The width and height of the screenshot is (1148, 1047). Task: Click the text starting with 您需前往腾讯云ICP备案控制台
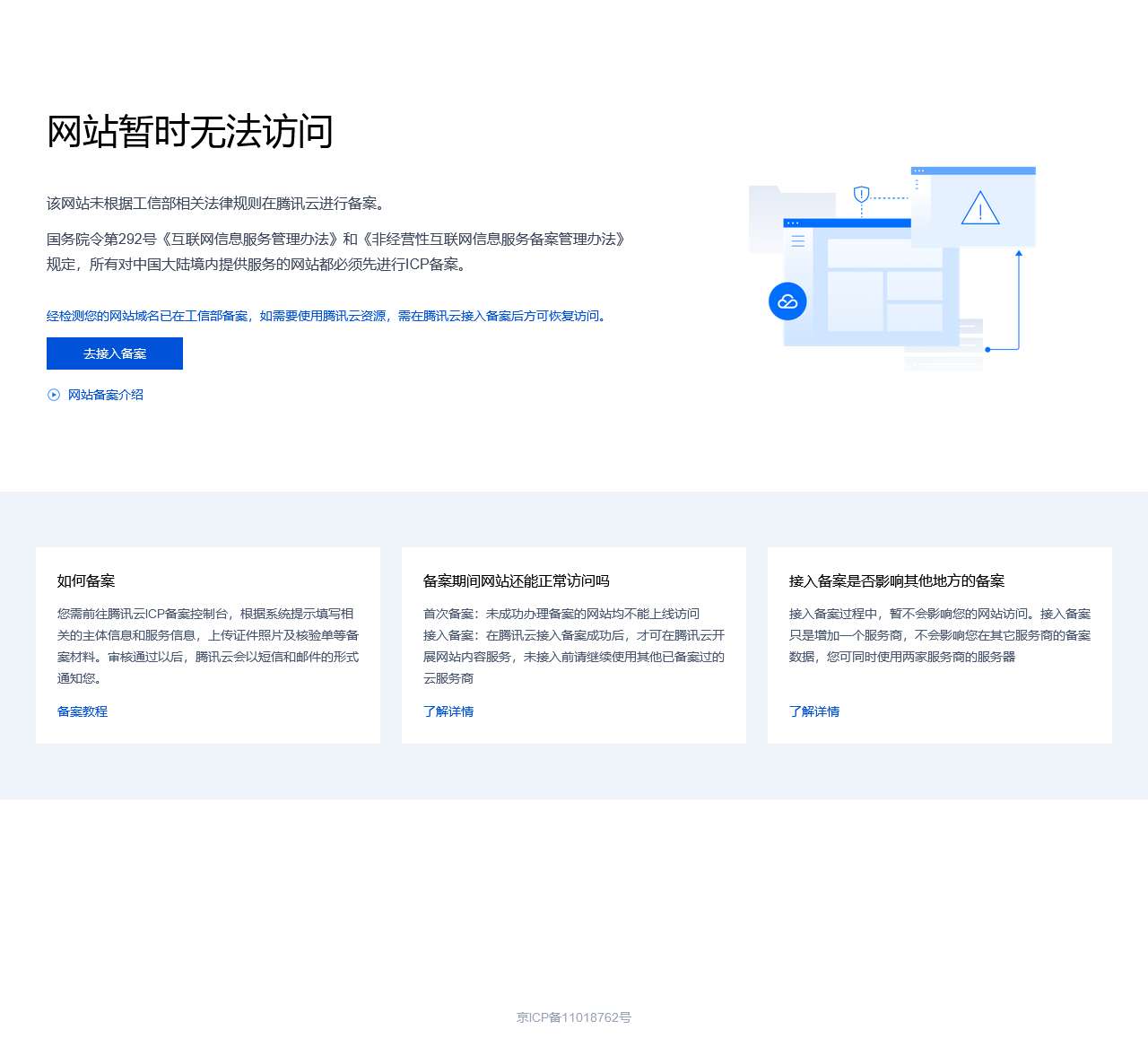pyautogui.click(x=208, y=646)
